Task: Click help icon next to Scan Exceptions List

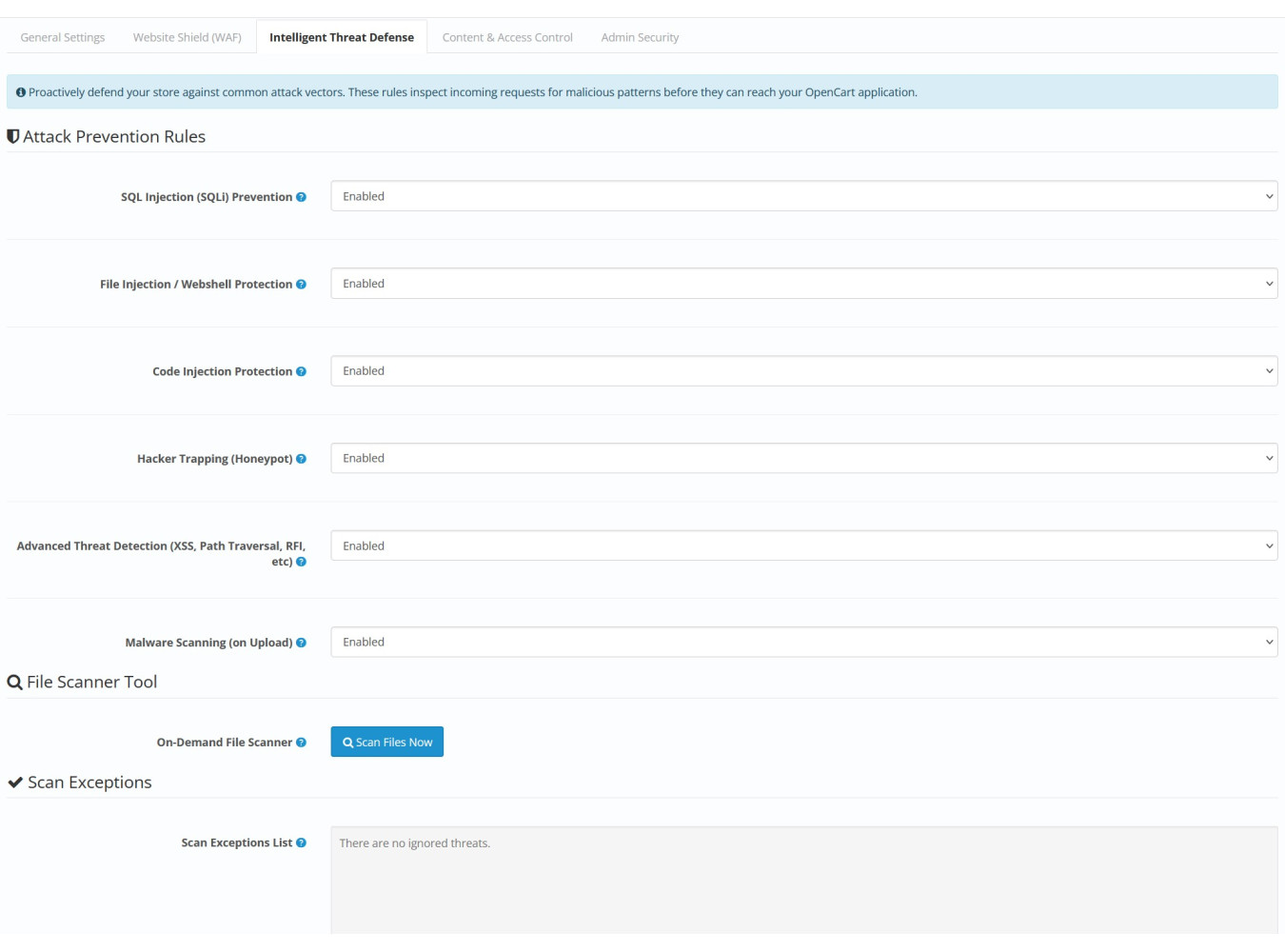Action: point(301,843)
